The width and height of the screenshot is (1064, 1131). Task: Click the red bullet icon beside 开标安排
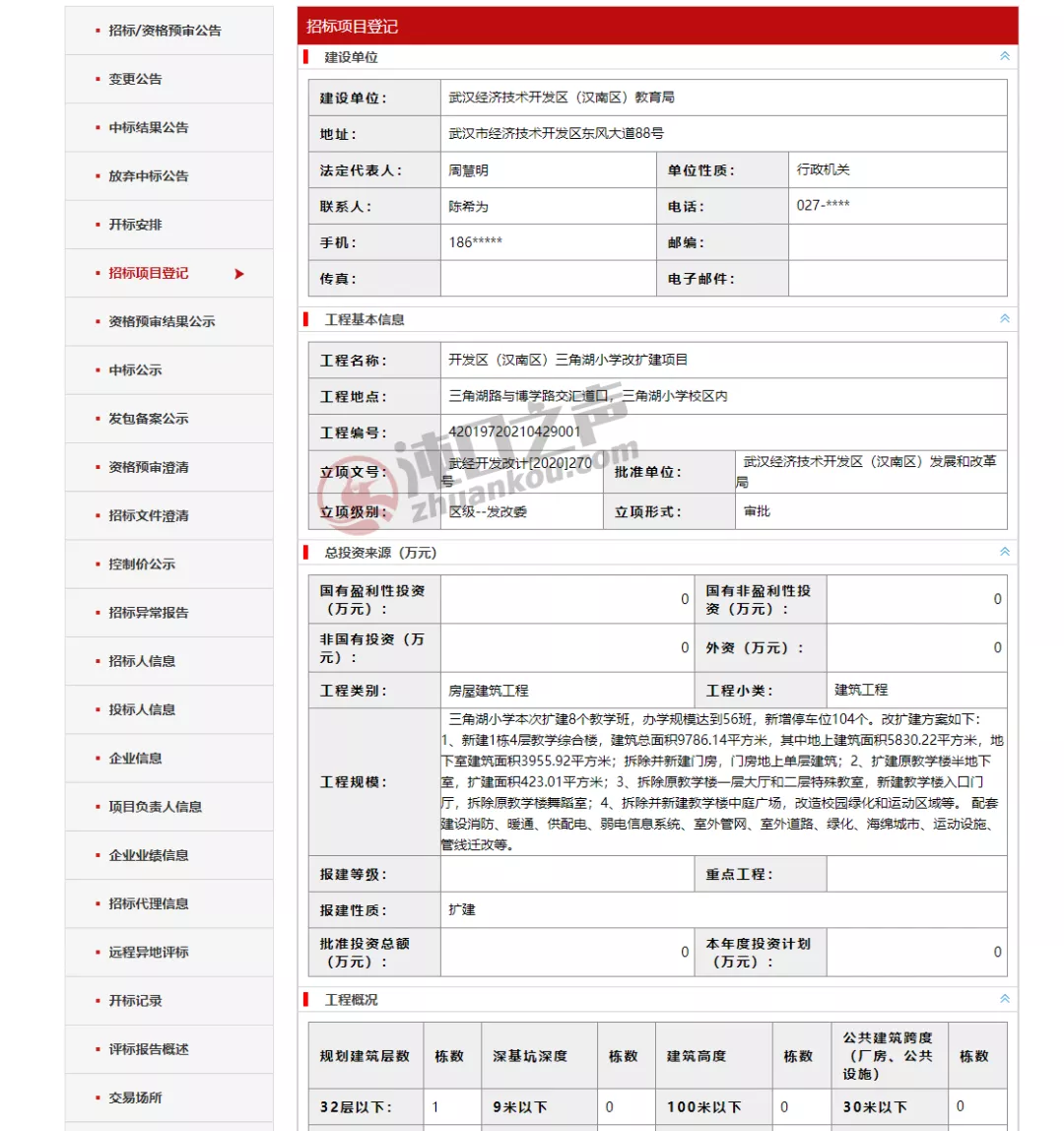96,225
